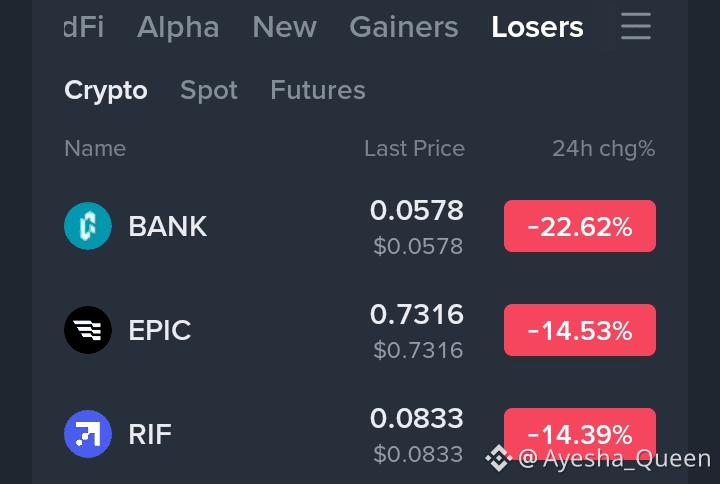720x484 pixels.
Task: Switch to the Losers tab
Action: coord(537,27)
